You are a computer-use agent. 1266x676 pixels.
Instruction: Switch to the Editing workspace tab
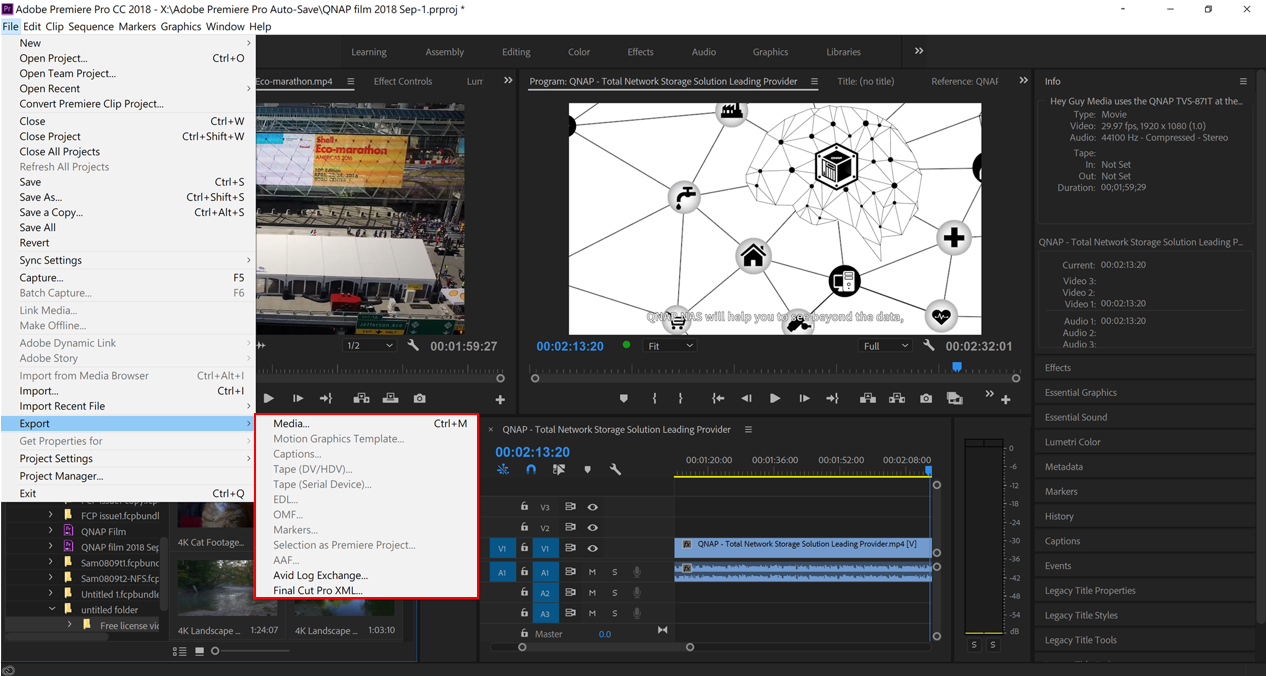pos(516,52)
